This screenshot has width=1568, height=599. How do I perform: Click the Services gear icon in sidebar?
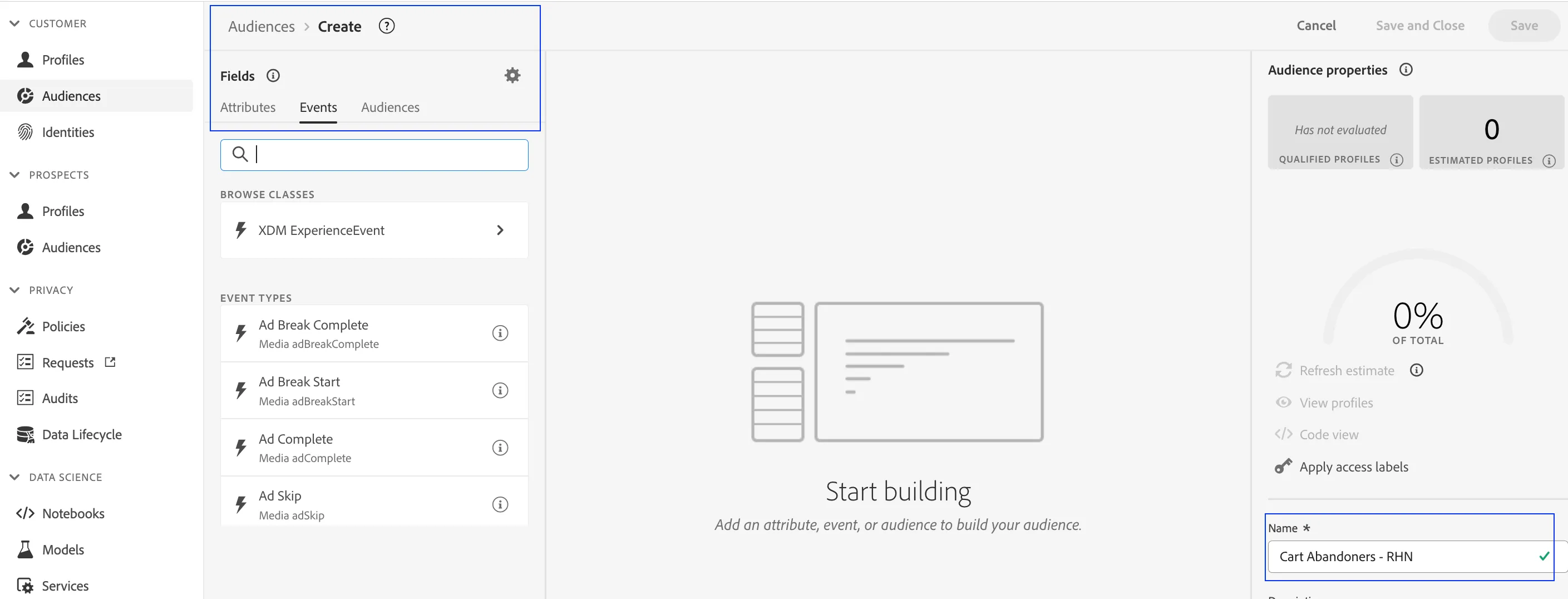25,586
